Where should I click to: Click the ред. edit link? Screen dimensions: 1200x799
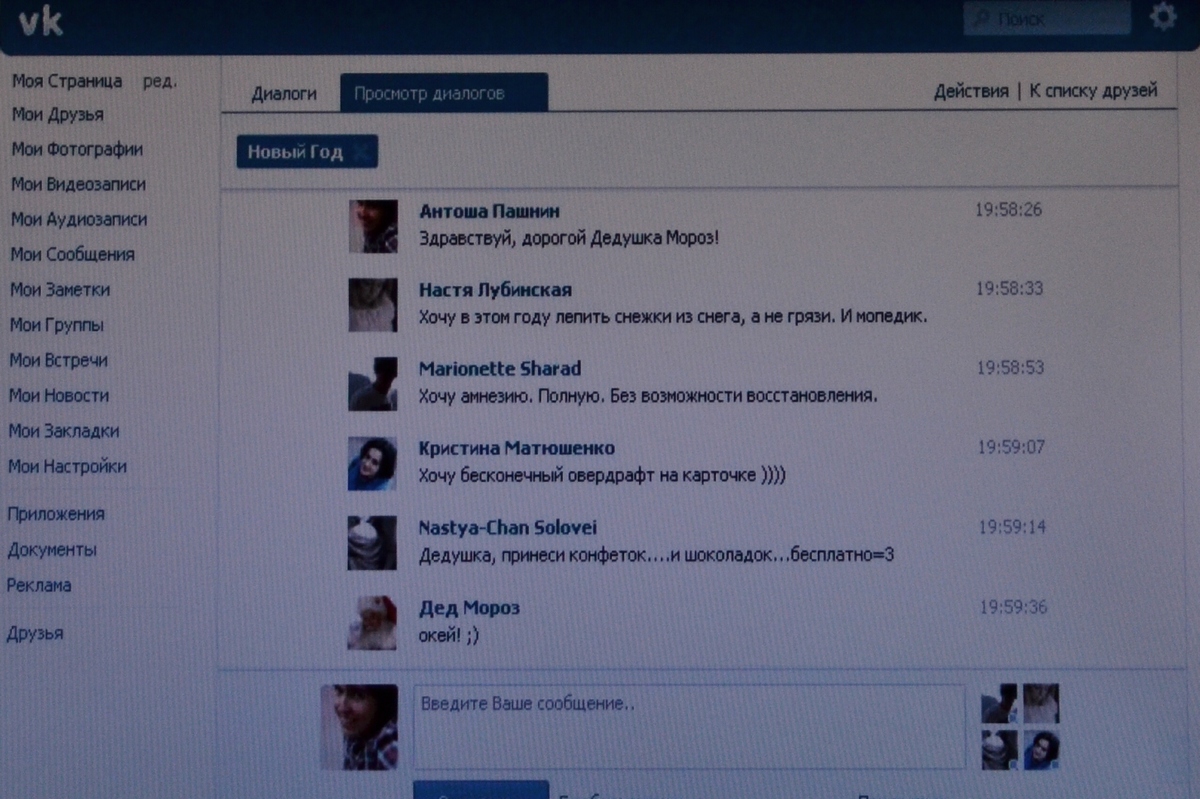click(x=160, y=81)
